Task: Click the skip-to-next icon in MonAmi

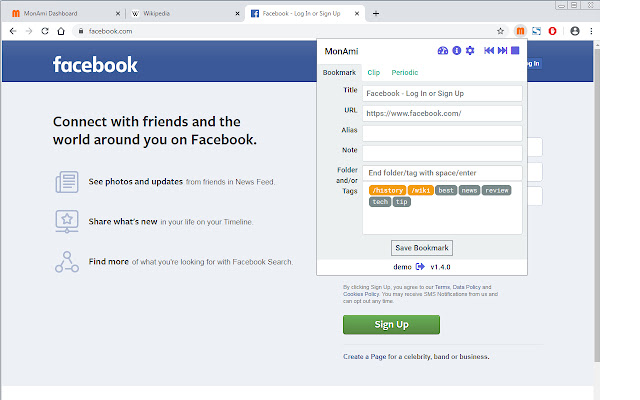Action: pos(502,51)
